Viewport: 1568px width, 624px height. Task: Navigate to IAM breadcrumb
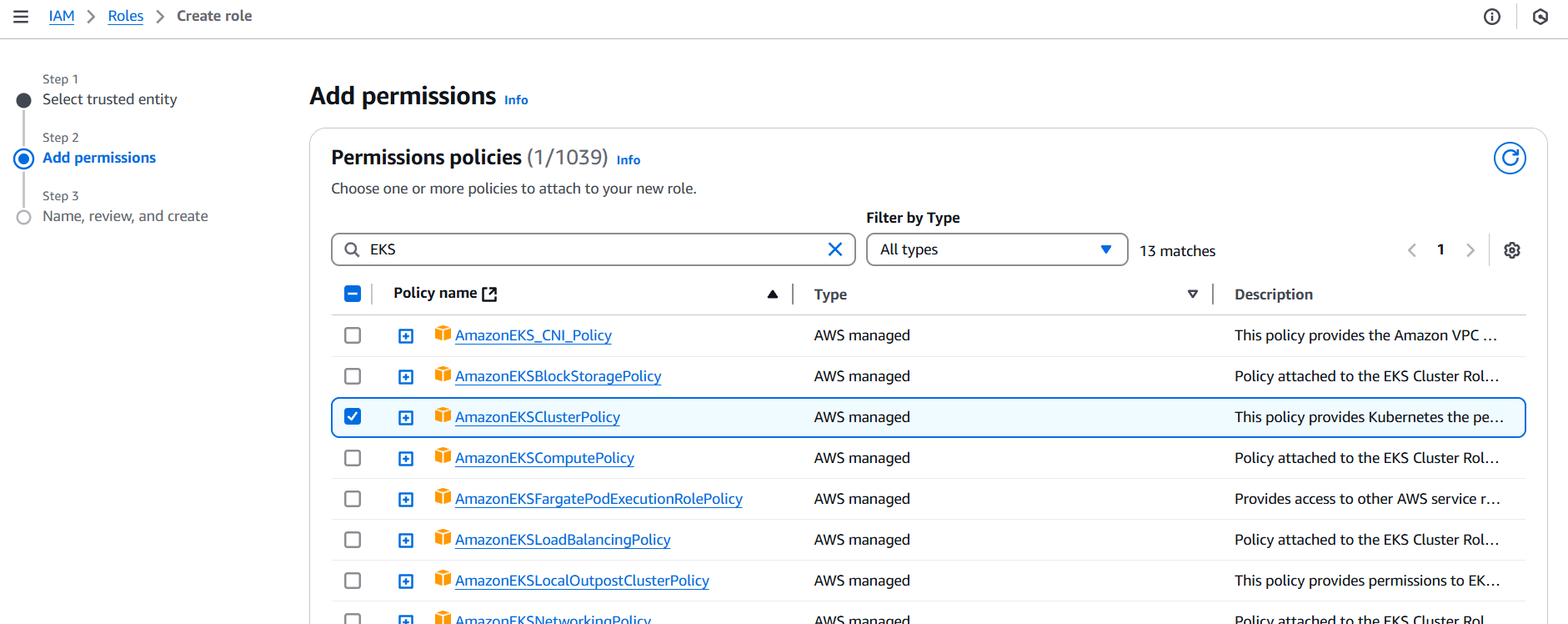point(62,16)
